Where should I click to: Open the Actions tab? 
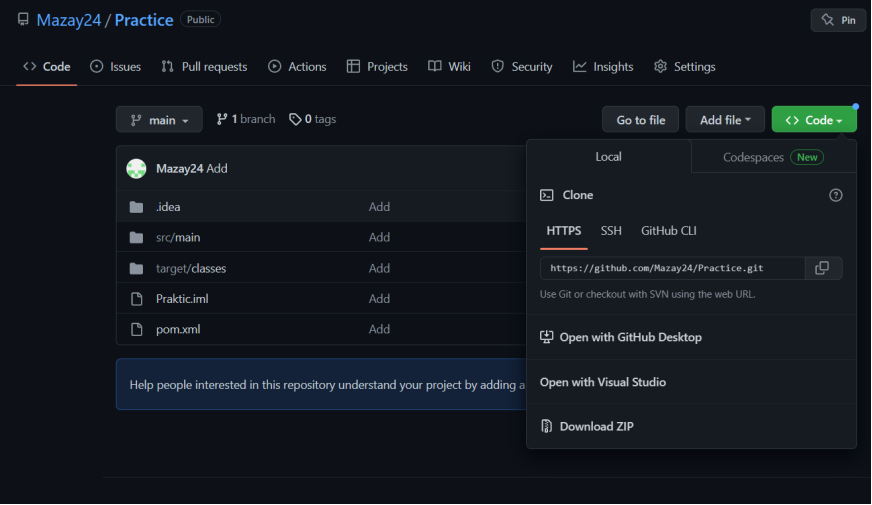coord(297,67)
